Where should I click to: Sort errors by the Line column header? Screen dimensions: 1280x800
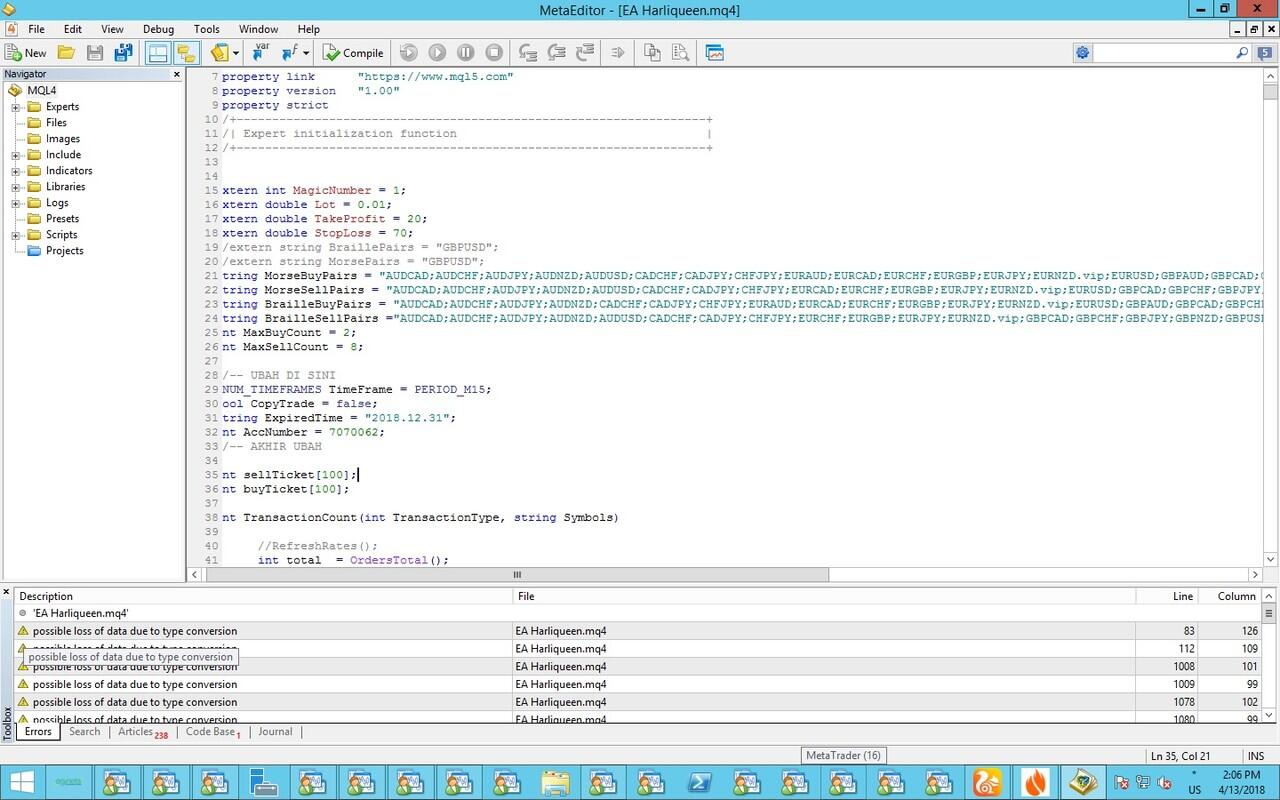click(x=1167, y=596)
